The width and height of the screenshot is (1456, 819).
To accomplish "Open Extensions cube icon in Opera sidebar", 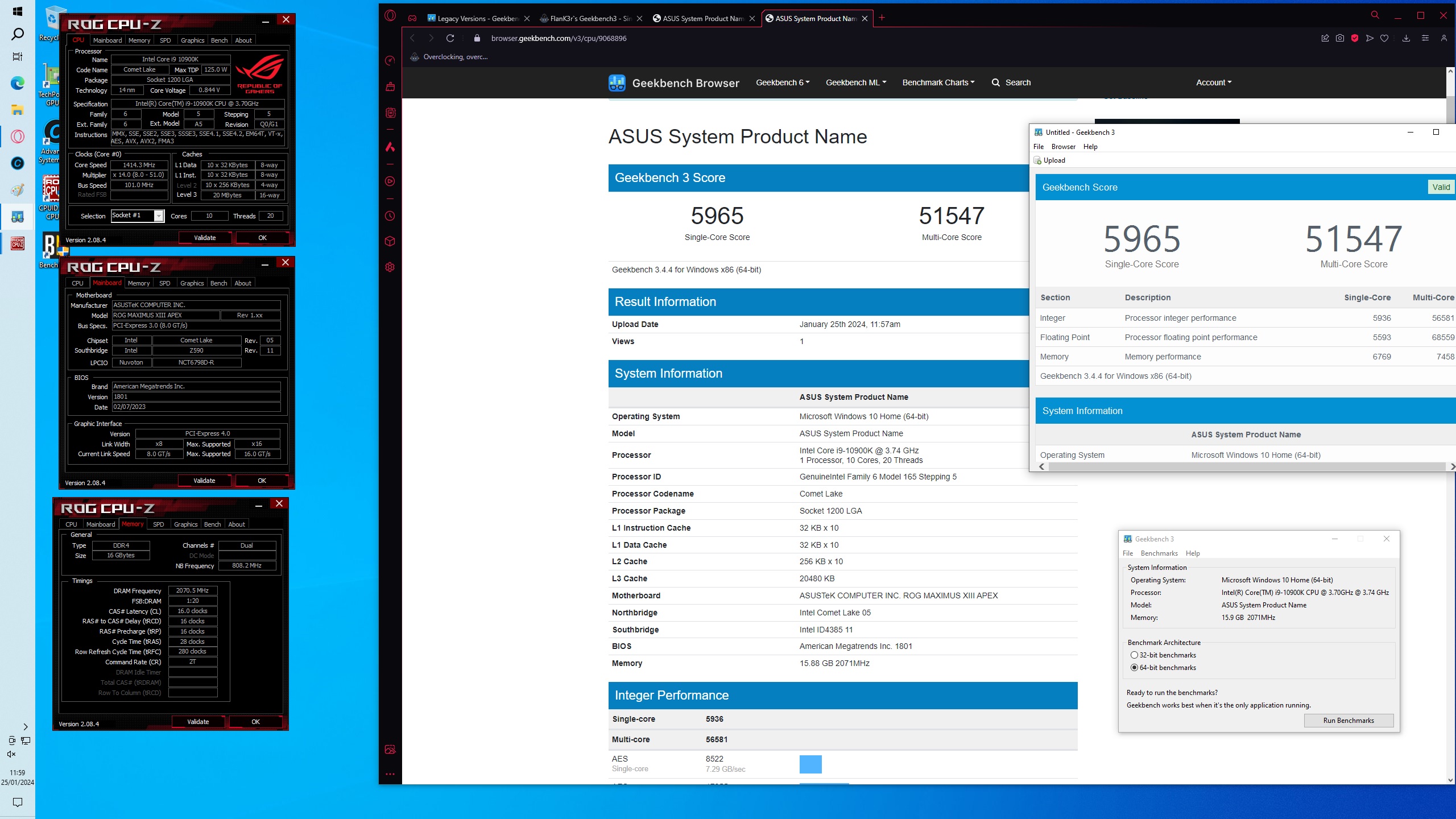I will pyautogui.click(x=390, y=241).
